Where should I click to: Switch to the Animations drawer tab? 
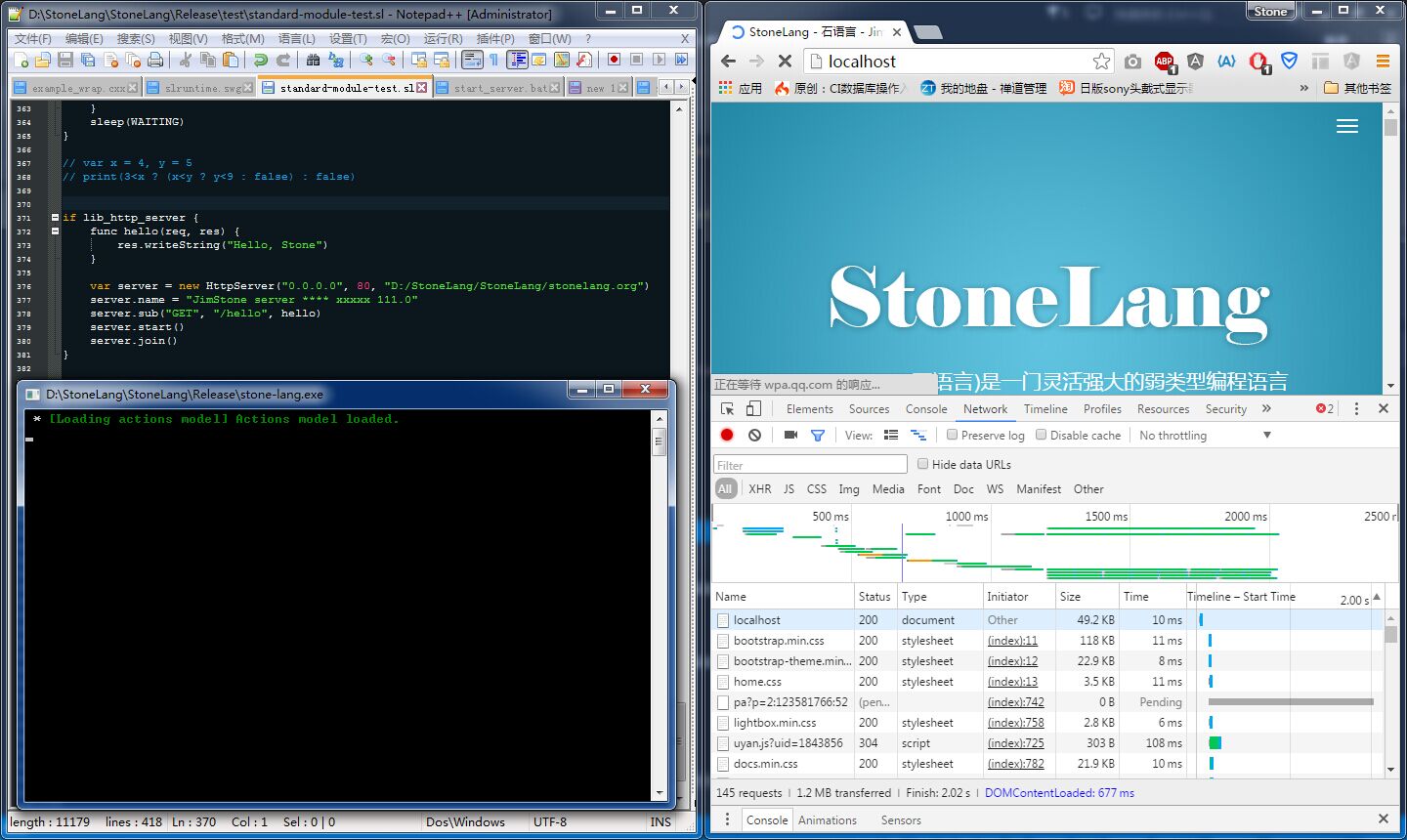coord(827,820)
